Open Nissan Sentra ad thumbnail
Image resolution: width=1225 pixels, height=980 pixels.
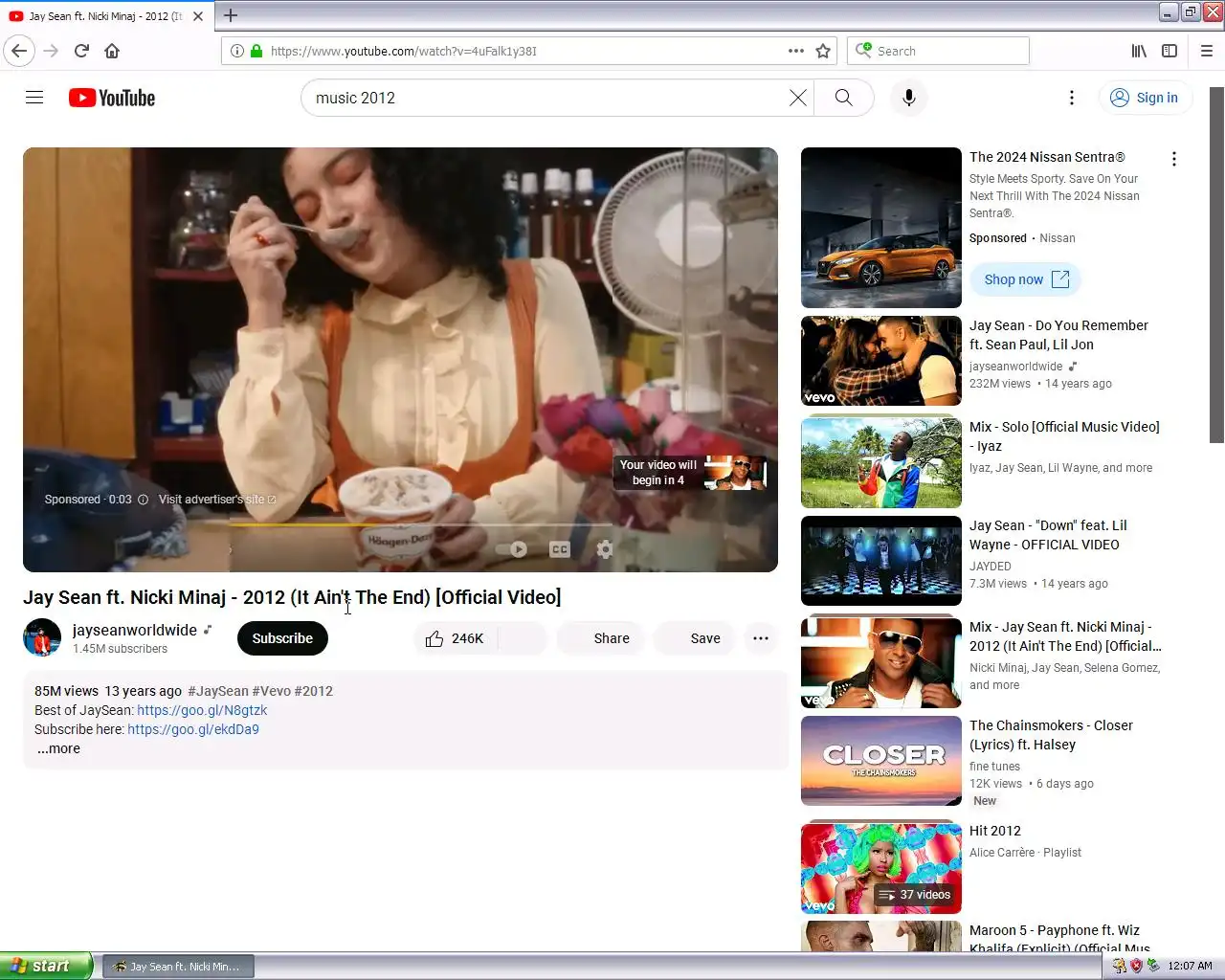881,228
